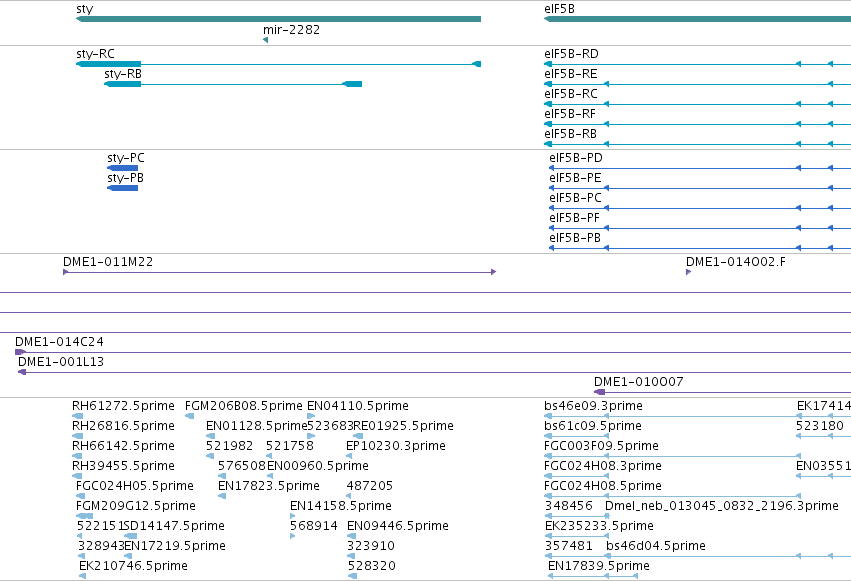
Task: Click EST label bs61c09.5prime
Action: tap(593, 426)
